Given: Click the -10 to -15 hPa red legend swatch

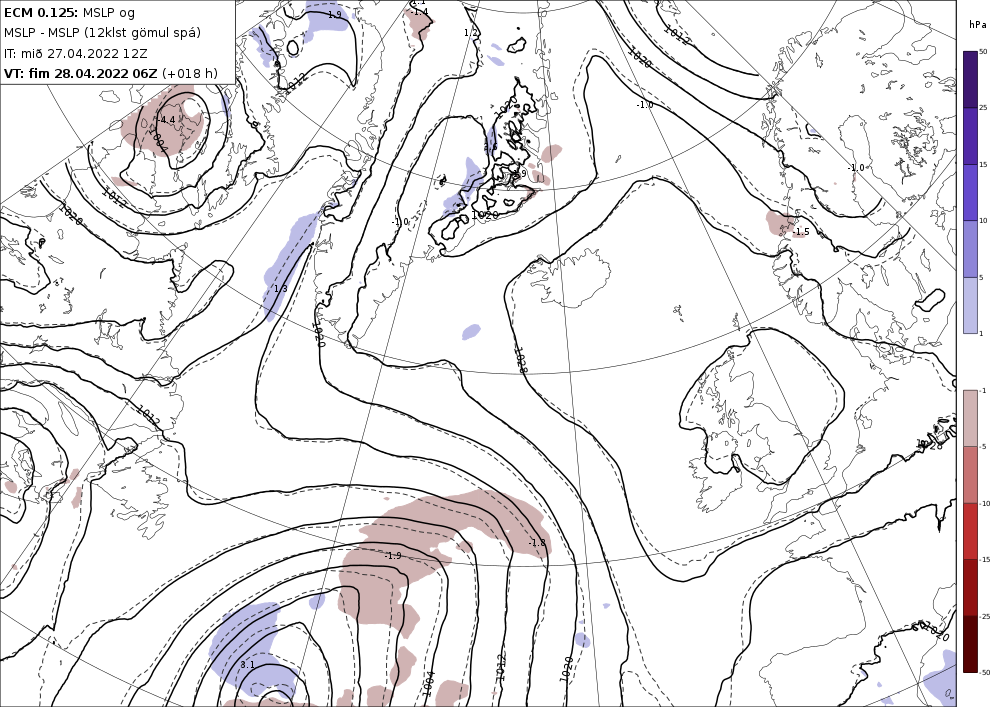Looking at the screenshot, I should point(970,531).
